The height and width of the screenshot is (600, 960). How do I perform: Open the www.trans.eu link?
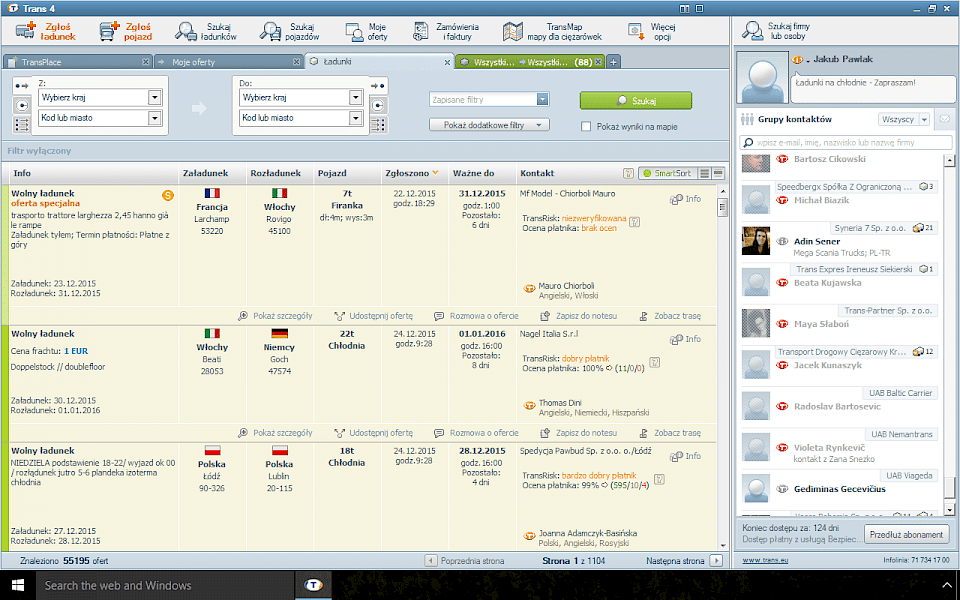(765, 560)
